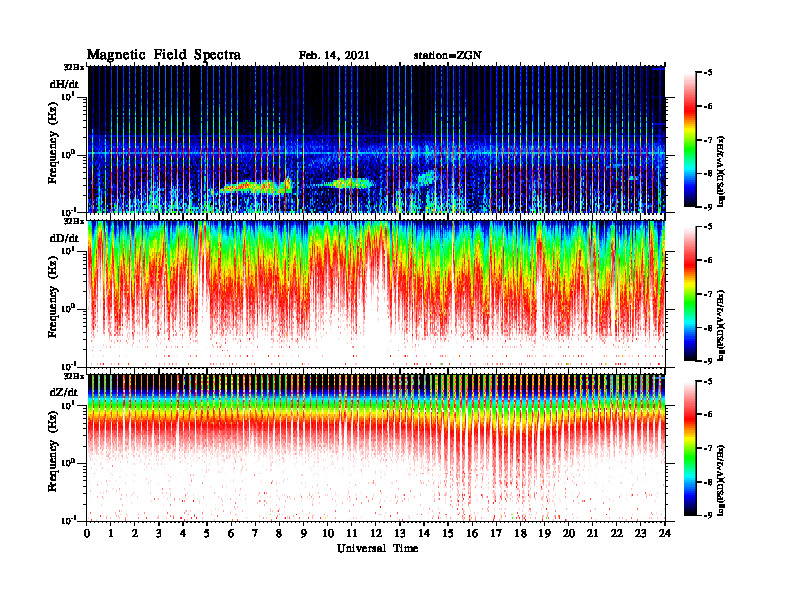Click hour tick label "10" on time axis
792x612 pixels.
[328, 534]
